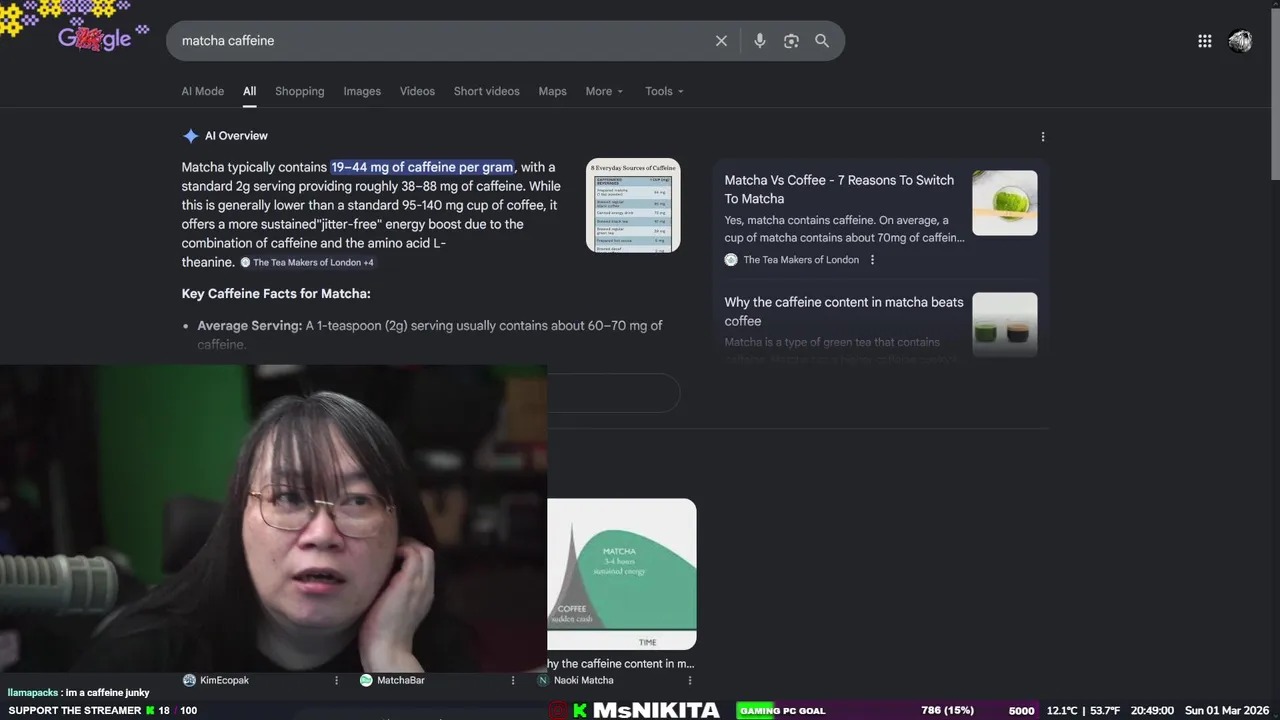Click the magnifier search icon
Image resolution: width=1280 pixels, height=720 pixels.
[x=822, y=41]
